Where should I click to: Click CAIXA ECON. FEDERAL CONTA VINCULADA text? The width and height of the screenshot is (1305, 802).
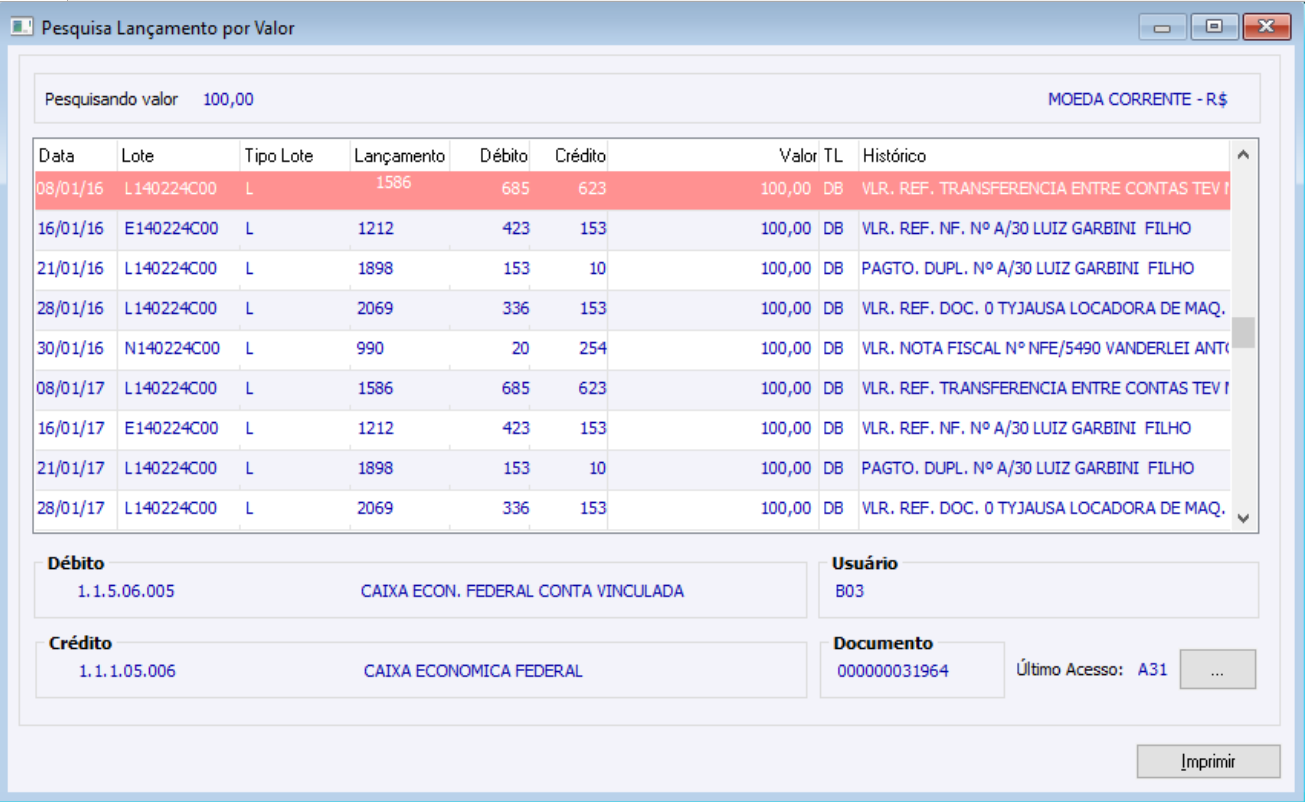click(x=522, y=591)
